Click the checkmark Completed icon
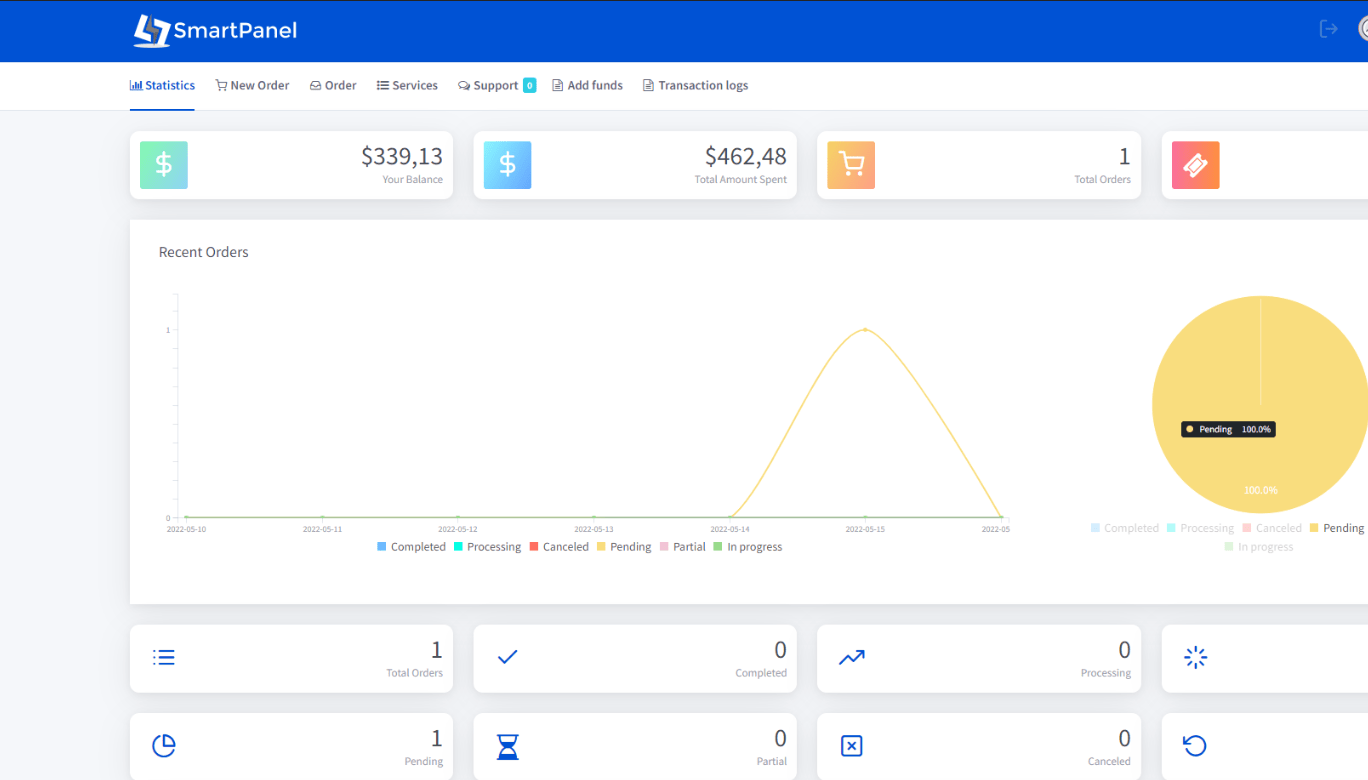This screenshot has height=780, width=1368. tap(508, 658)
